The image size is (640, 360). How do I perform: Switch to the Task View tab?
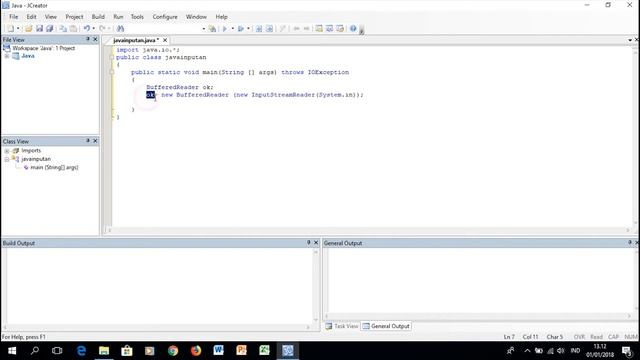tap(342, 326)
